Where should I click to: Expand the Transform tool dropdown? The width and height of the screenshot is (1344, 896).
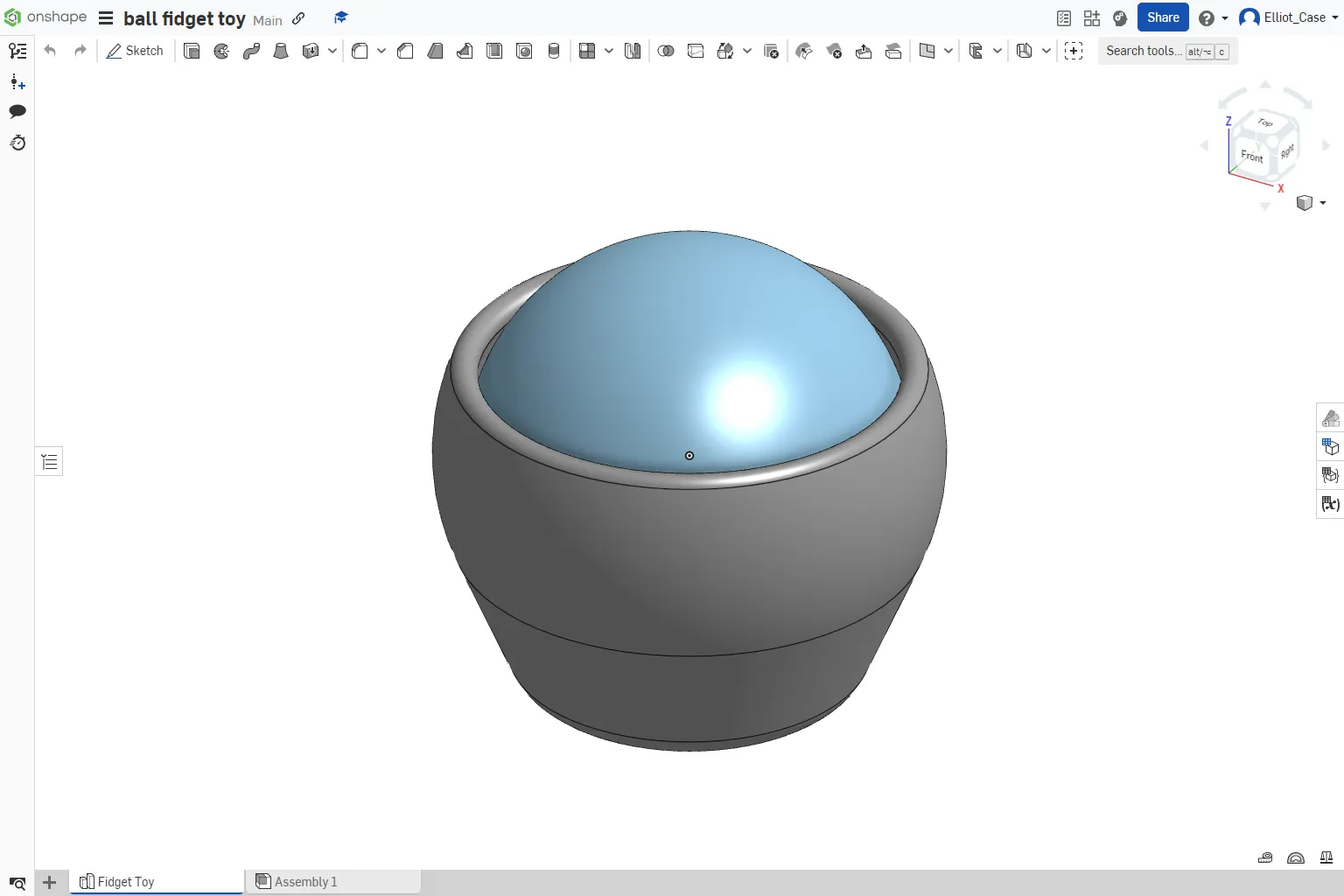tap(747, 51)
